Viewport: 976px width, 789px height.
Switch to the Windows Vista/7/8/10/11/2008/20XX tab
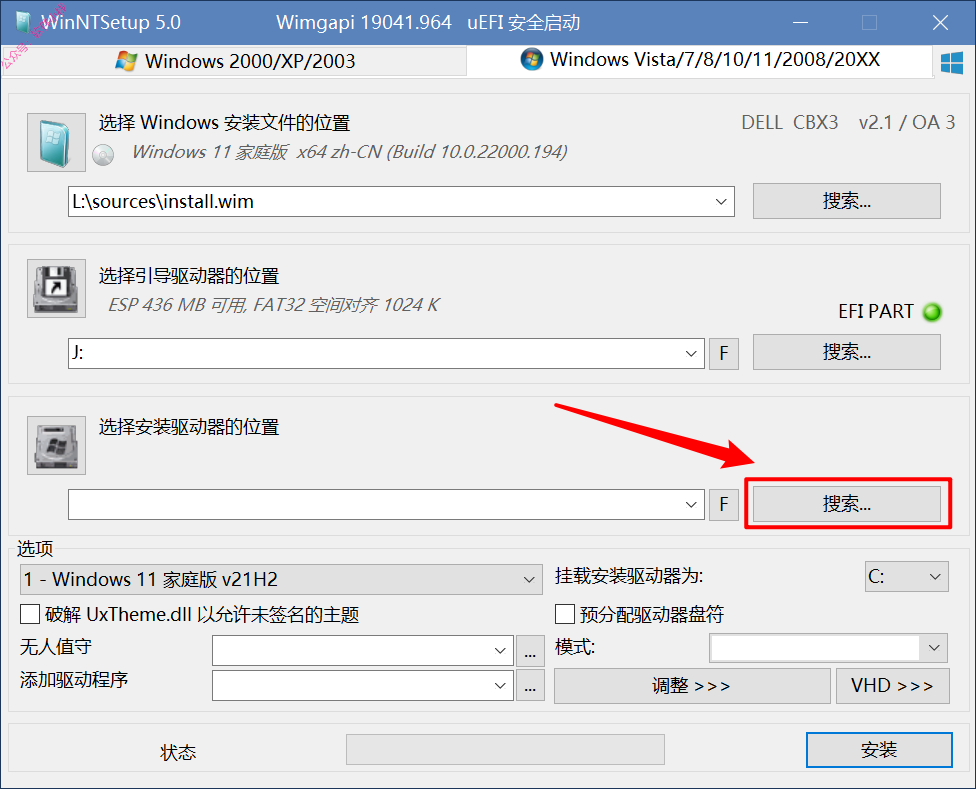point(700,60)
